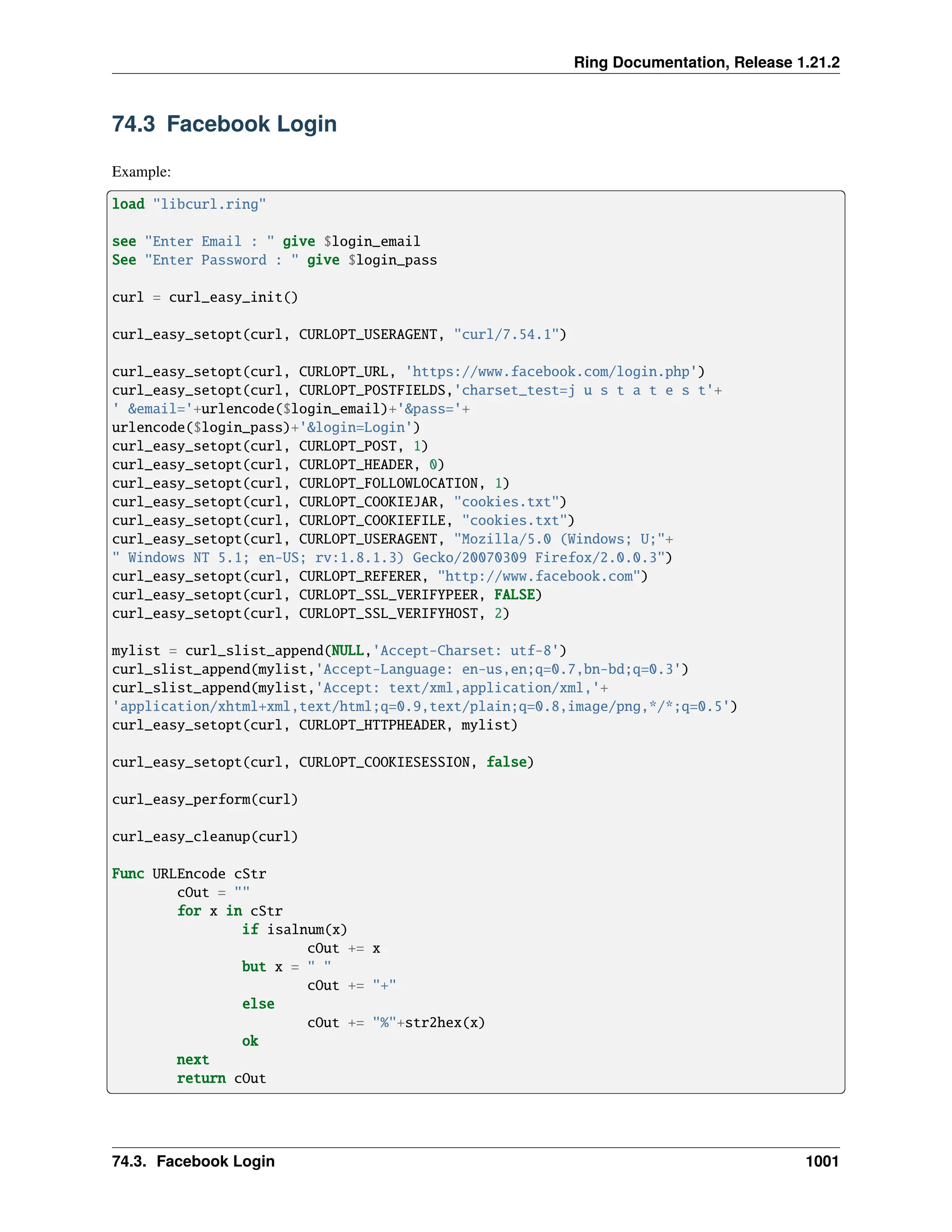The image size is (952, 1232).
Task: Click the 'Example:' paragraph text
Action: click(141, 172)
